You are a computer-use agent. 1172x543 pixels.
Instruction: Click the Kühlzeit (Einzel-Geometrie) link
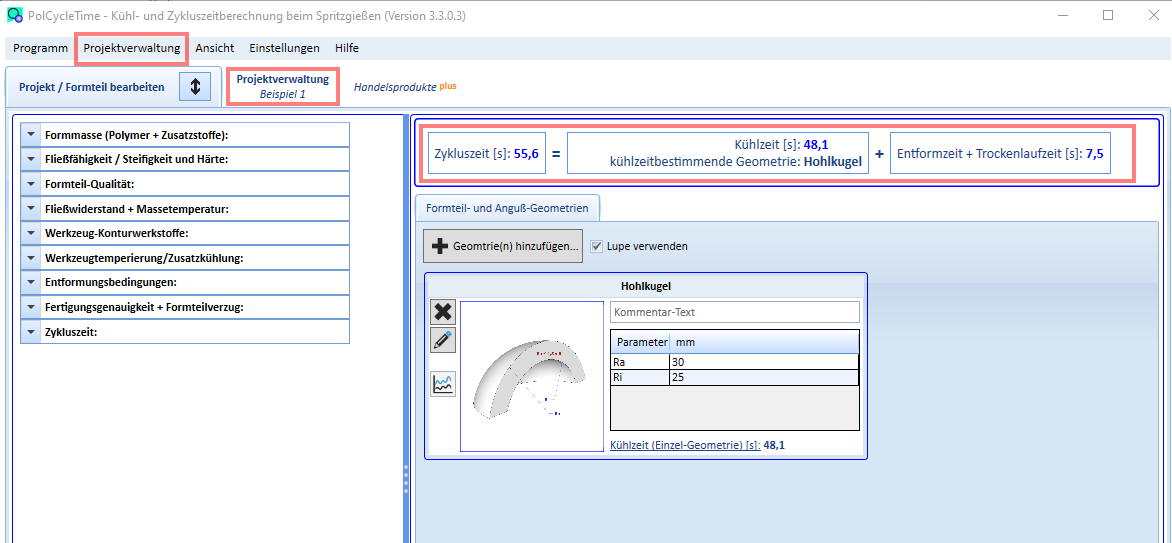point(685,445)
